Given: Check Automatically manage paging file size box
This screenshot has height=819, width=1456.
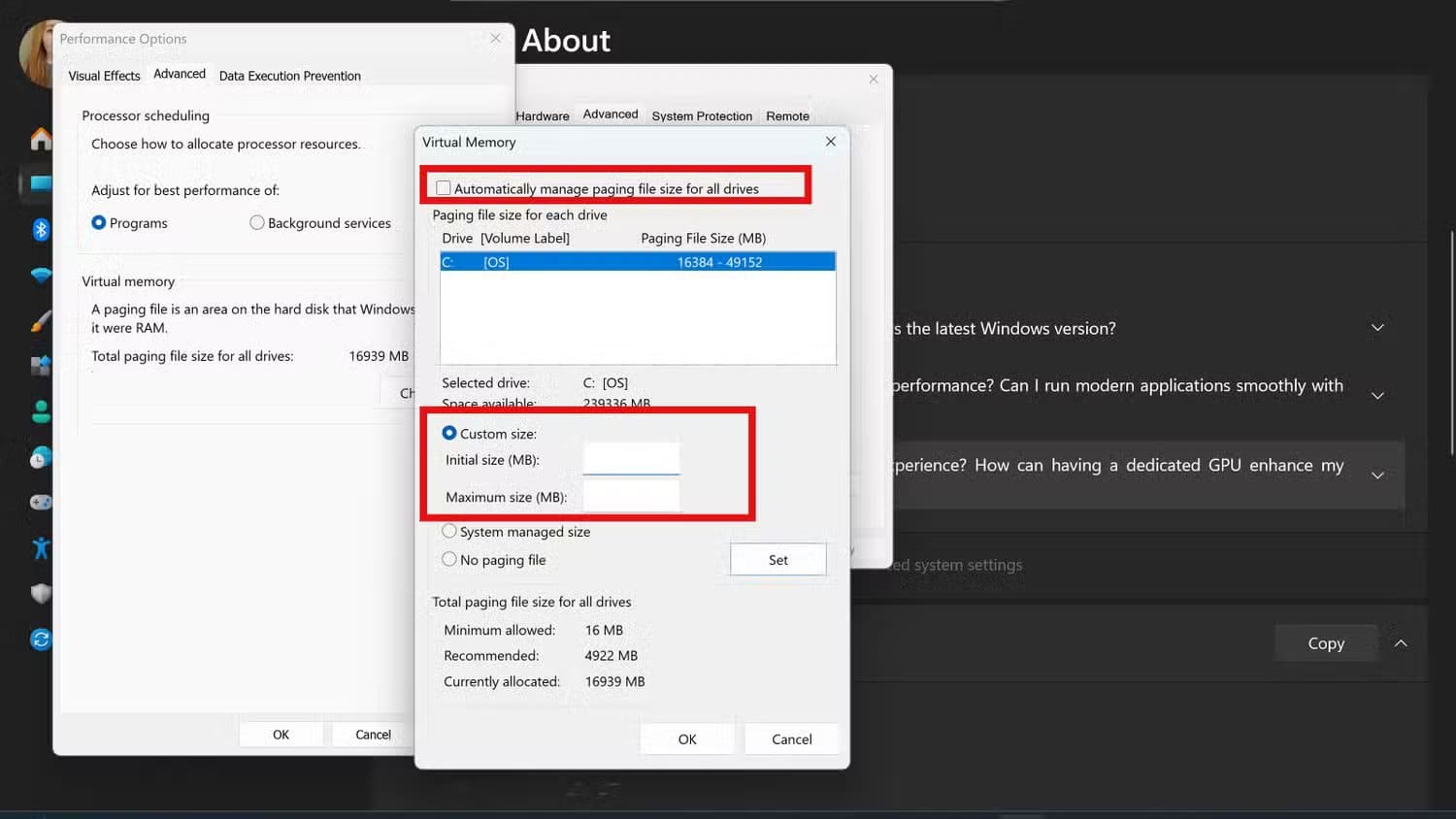Looking at the screenshot, I should [x=444, y=188].
